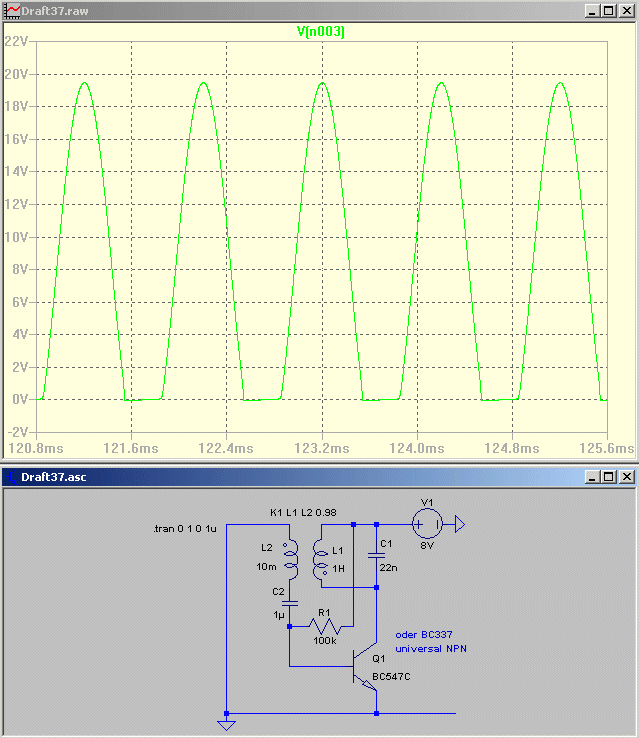The width and height of the screenshot is (639, 738).
Task: Click the bottom-left ground symbol
Action: point(226,725)
